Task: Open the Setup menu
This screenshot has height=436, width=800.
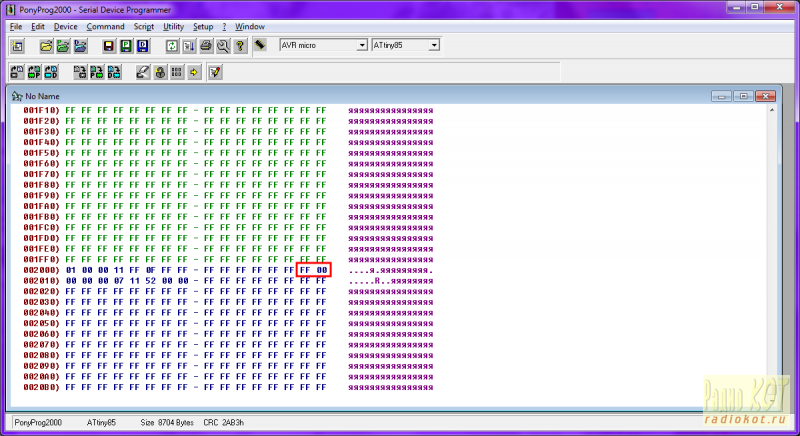Action: [203, 26]
